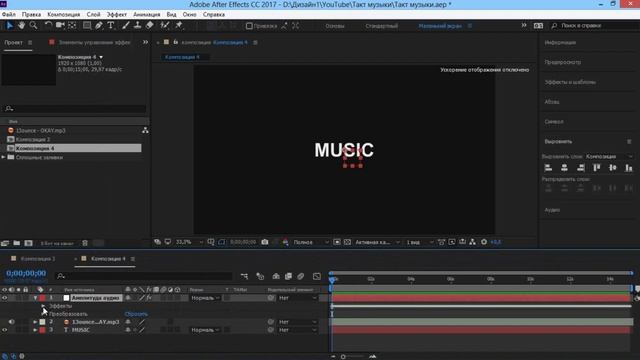Hide the MUSIC text layer eye

[x=4, y=330]
